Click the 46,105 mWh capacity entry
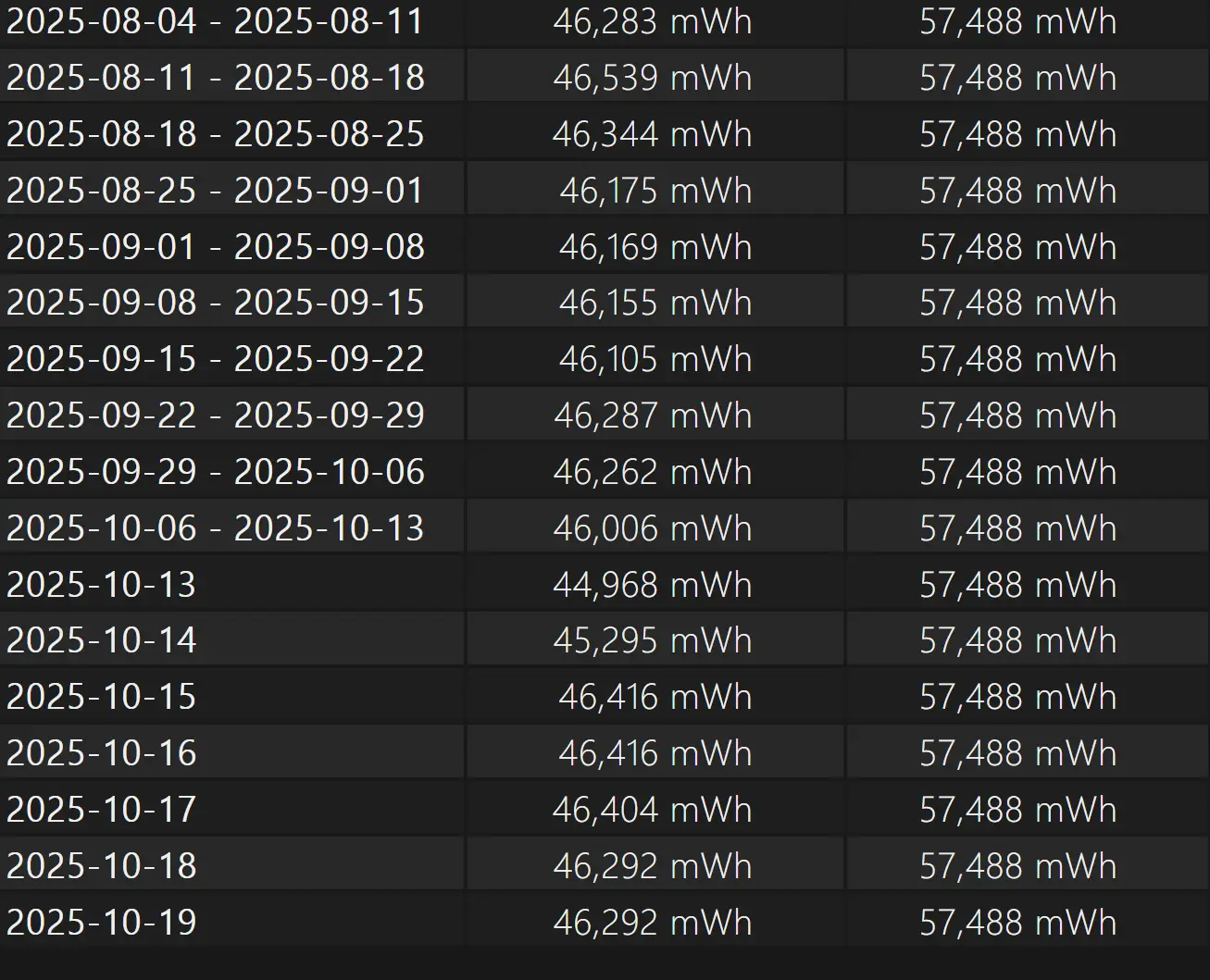The image size is (1210, 980). click(x=655, y=359)
